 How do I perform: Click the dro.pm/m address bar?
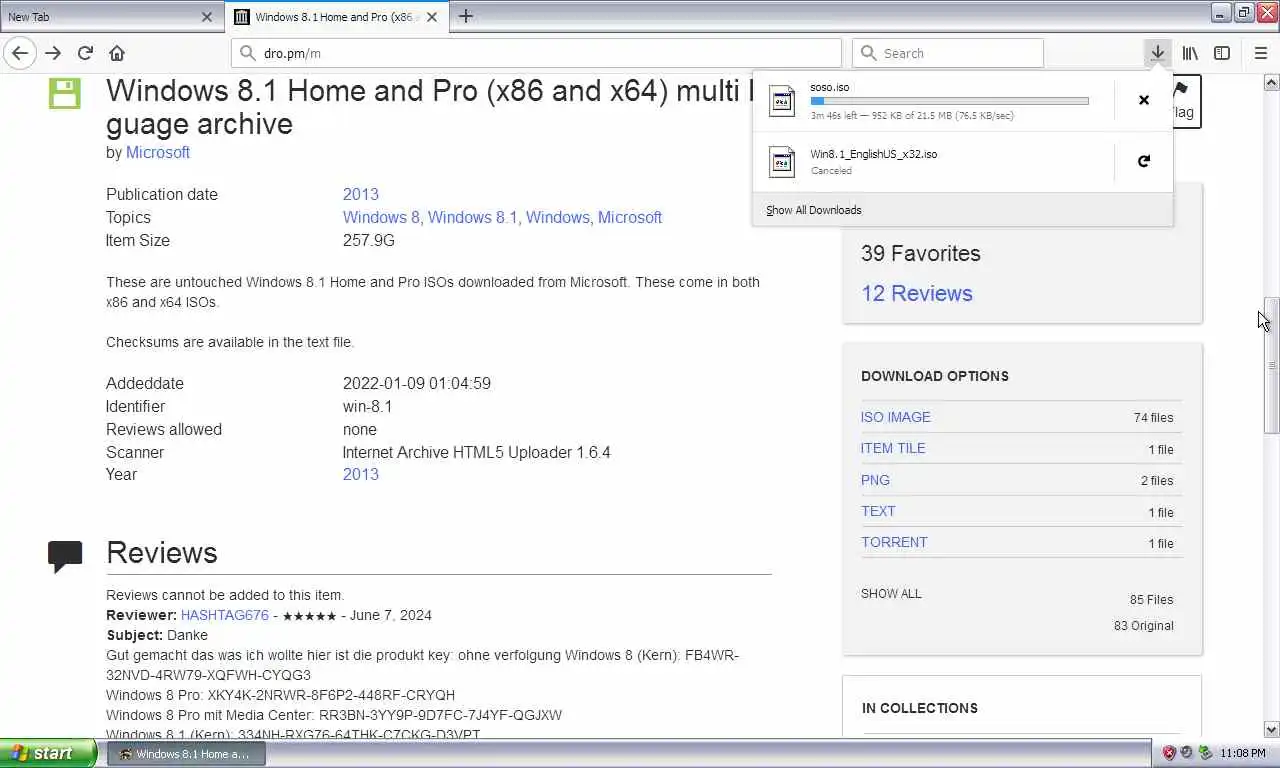pos(537,53)
